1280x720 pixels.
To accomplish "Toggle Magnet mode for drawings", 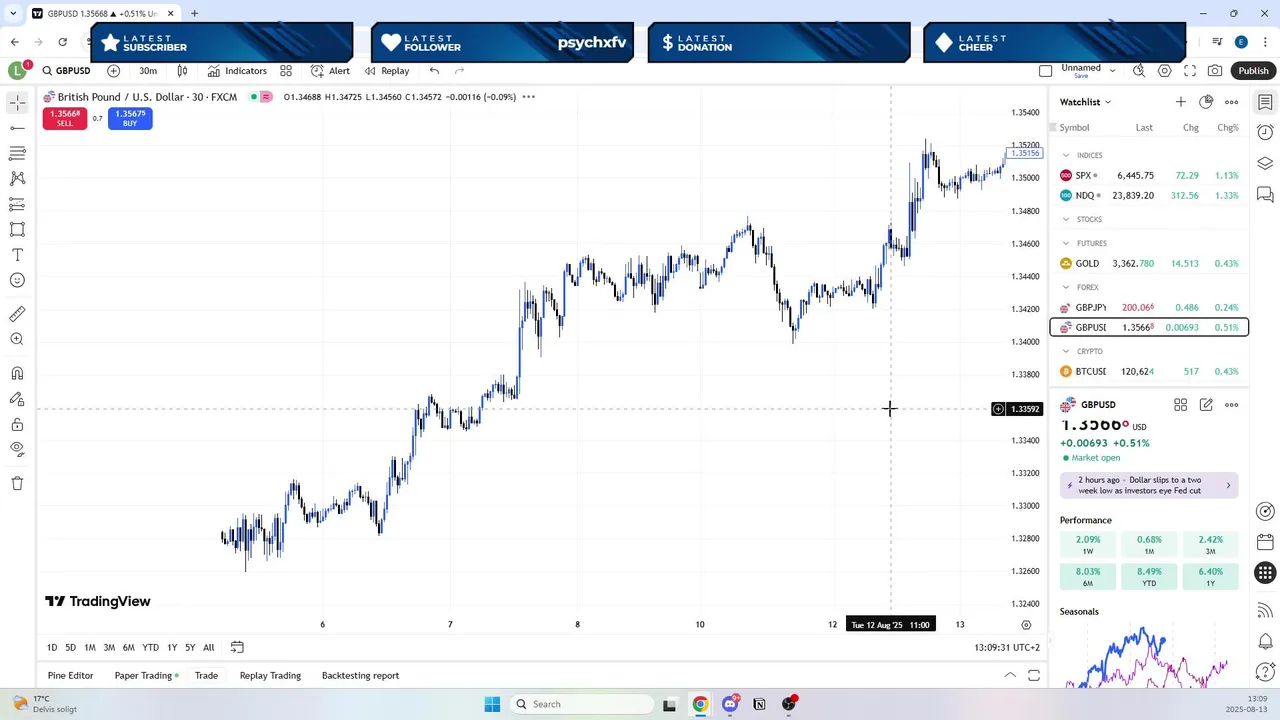I will point(17,374).
